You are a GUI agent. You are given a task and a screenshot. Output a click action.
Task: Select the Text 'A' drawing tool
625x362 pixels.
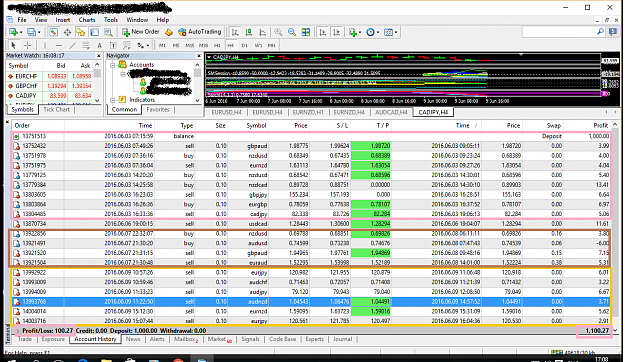click(99, 45)
